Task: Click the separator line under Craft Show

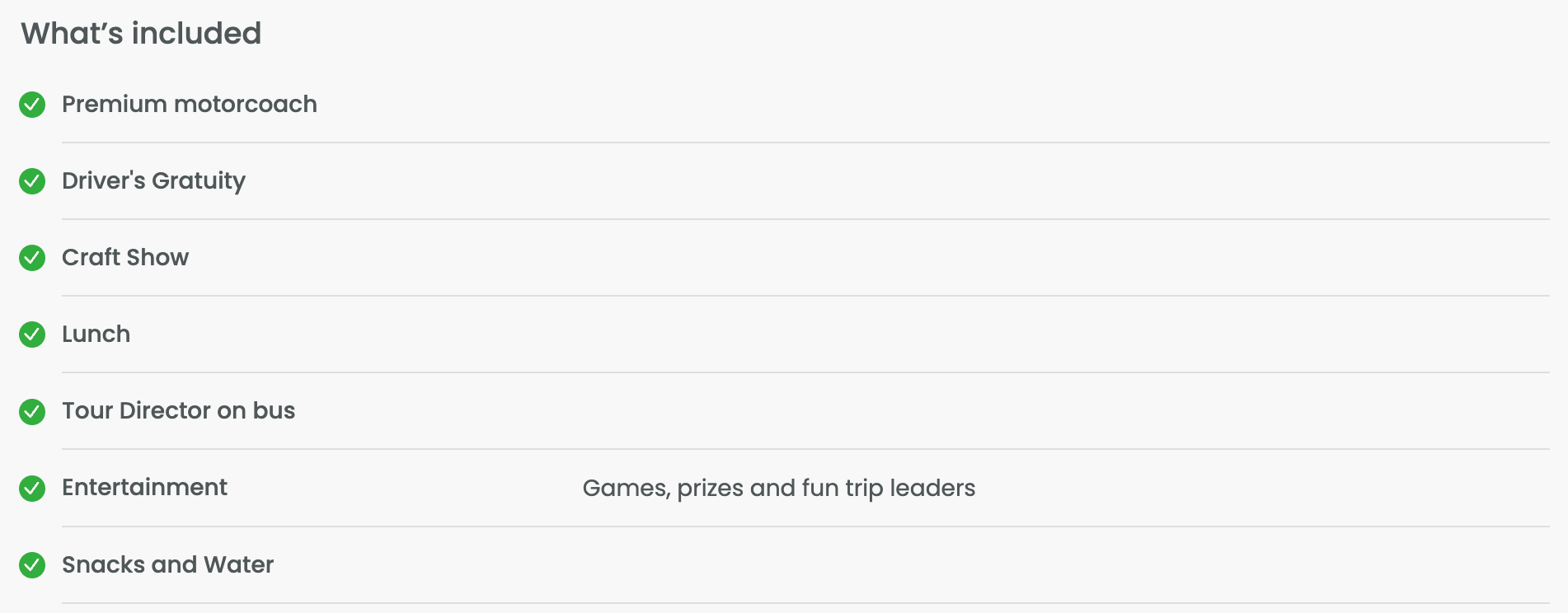Action: [805, 296]
